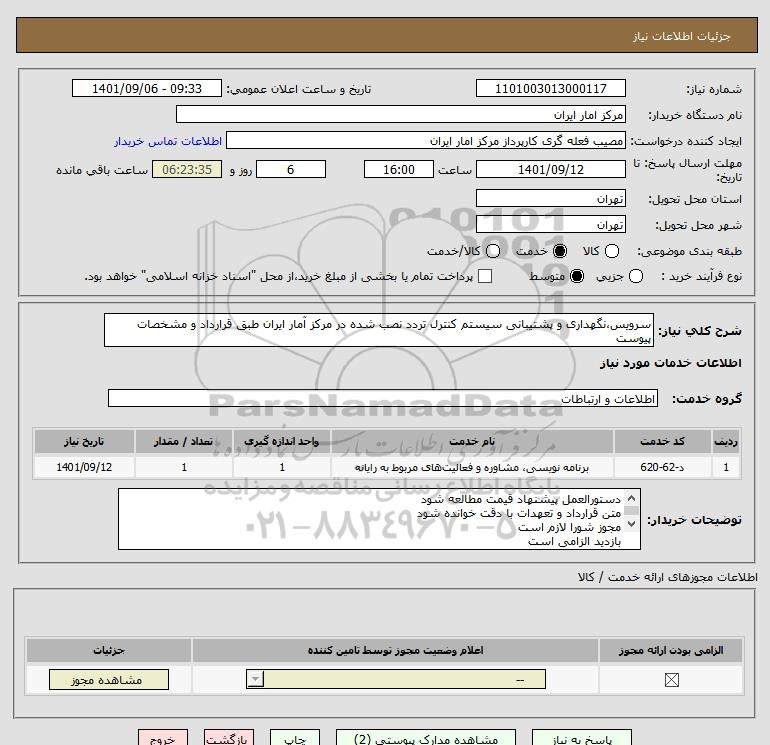The height and width of the screenshot is (745, 770).
Task: Click the جزئیات column header
Action: pyautogui.click(x=109, y=650)
